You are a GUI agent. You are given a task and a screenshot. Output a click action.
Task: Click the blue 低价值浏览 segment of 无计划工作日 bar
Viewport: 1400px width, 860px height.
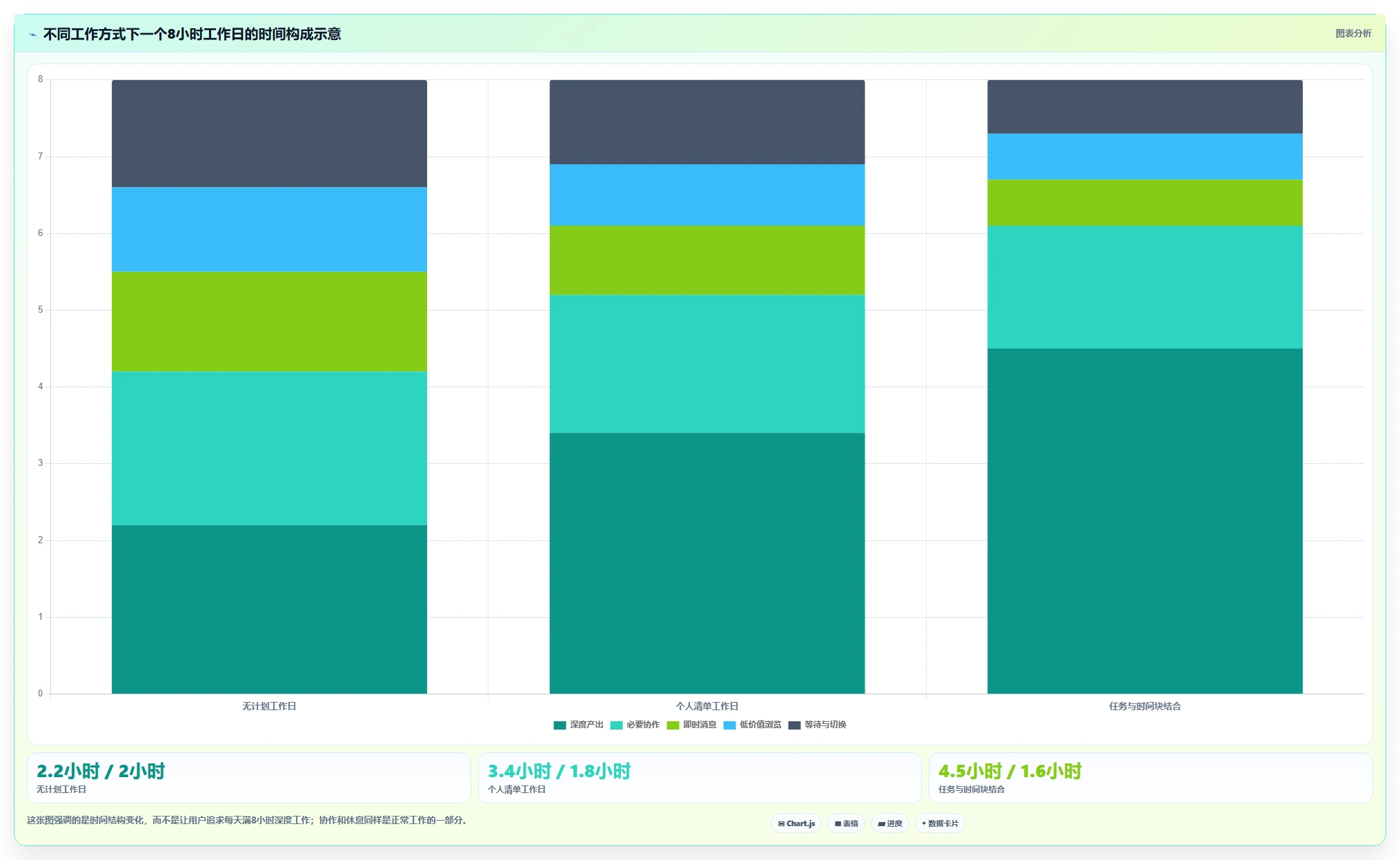point(269,229)
